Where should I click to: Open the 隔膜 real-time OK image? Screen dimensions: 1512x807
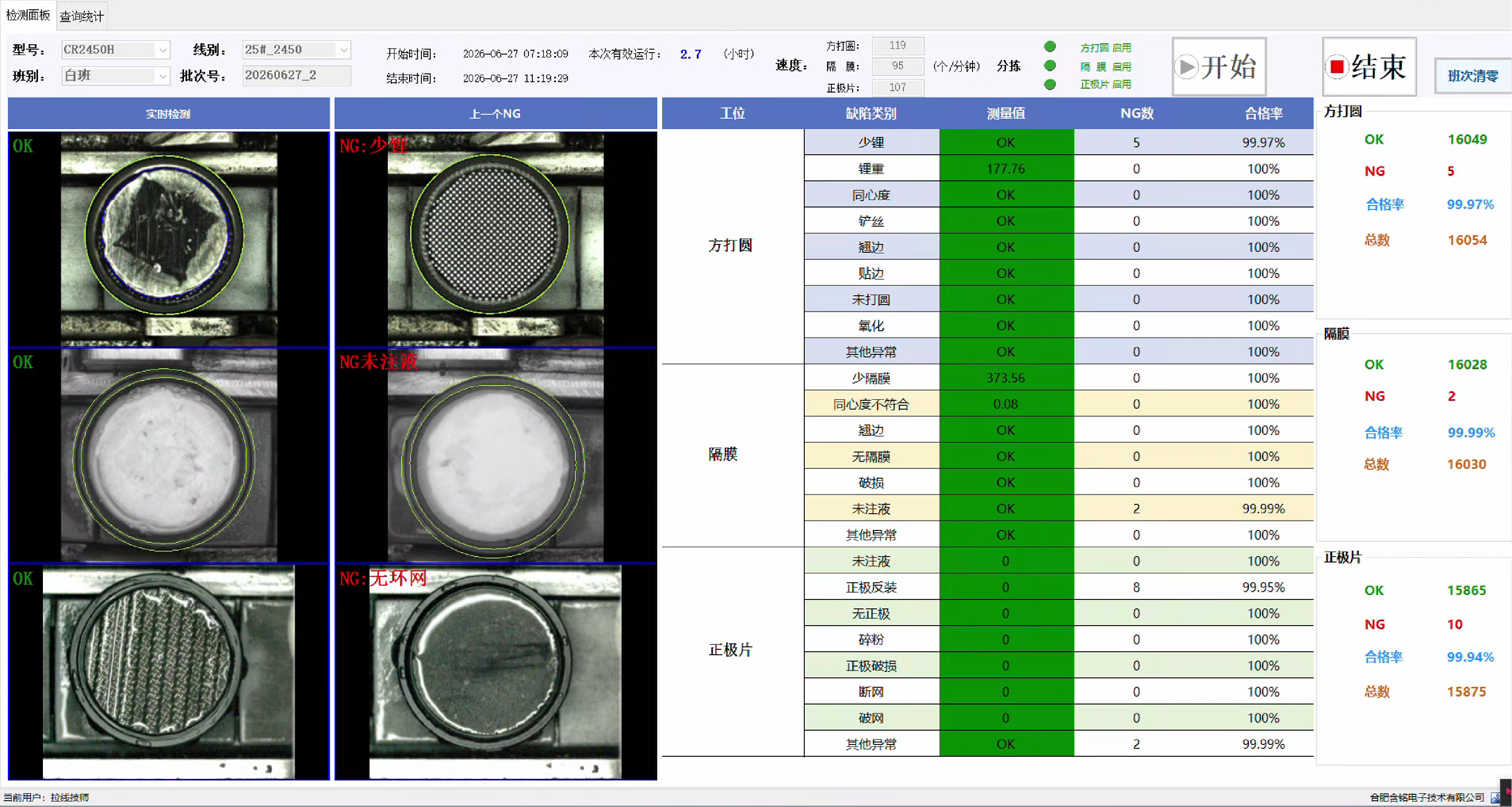168,456
